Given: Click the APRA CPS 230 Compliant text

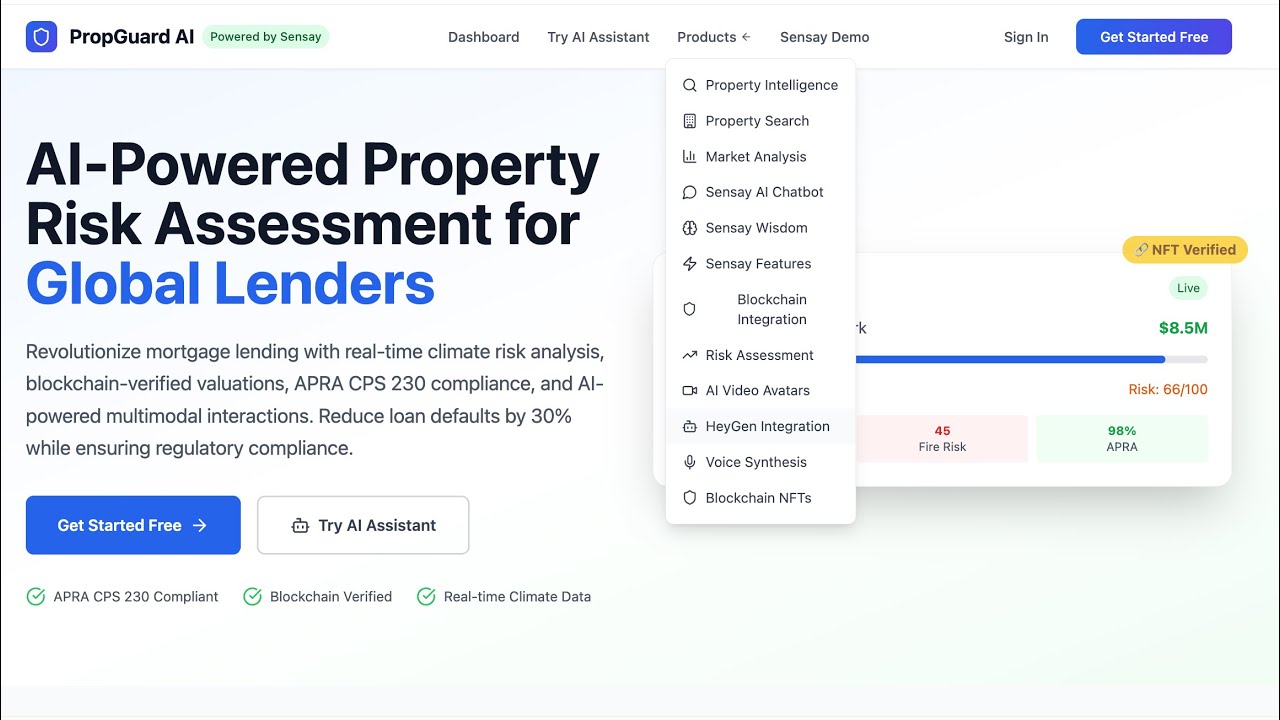Looking at the screenshot, I should [x=136, y=597].
